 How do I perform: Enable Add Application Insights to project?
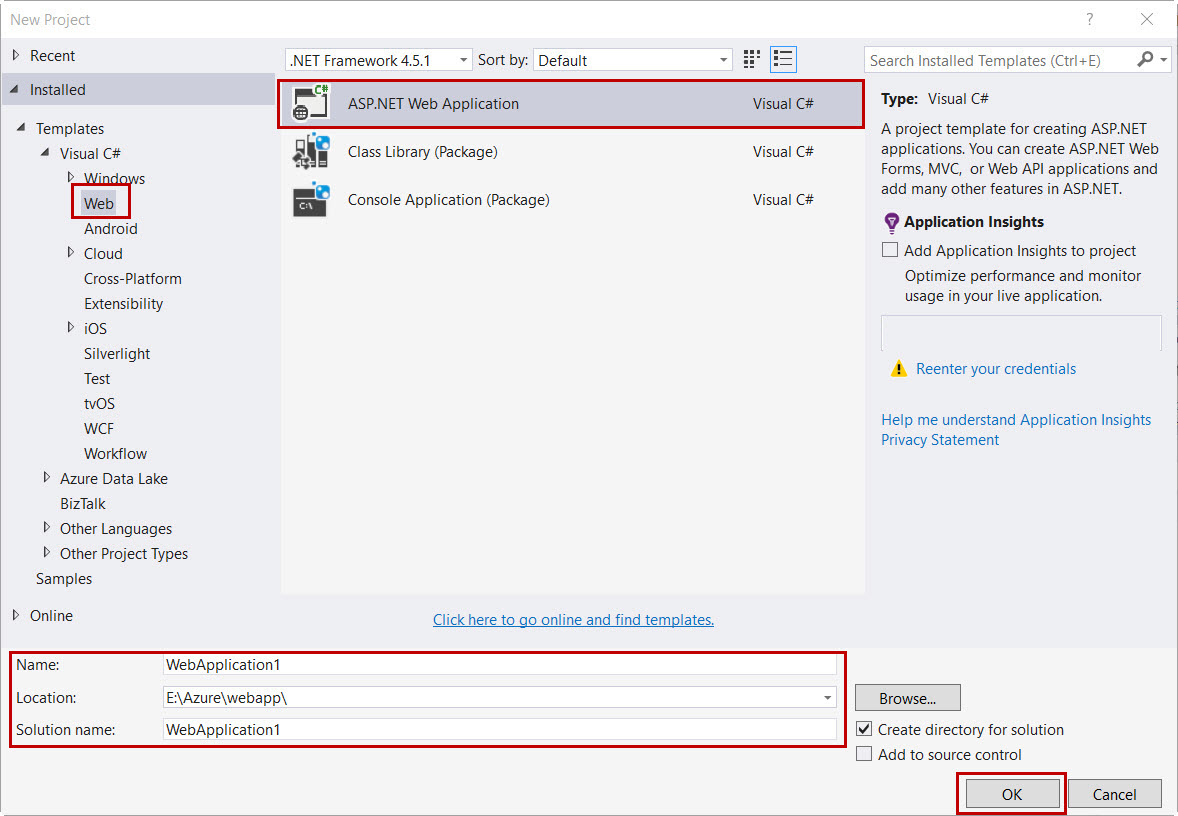coord(890,250)
